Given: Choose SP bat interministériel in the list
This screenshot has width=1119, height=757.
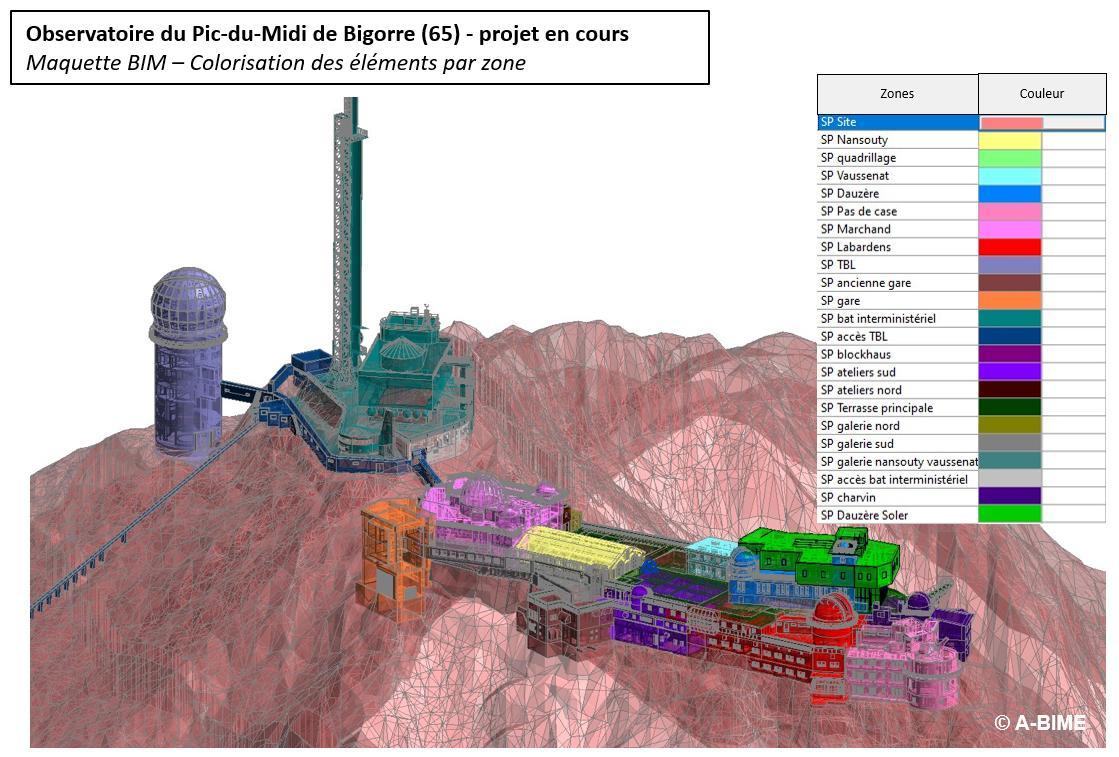Looking at the screenshot, I should click(897, 319).
